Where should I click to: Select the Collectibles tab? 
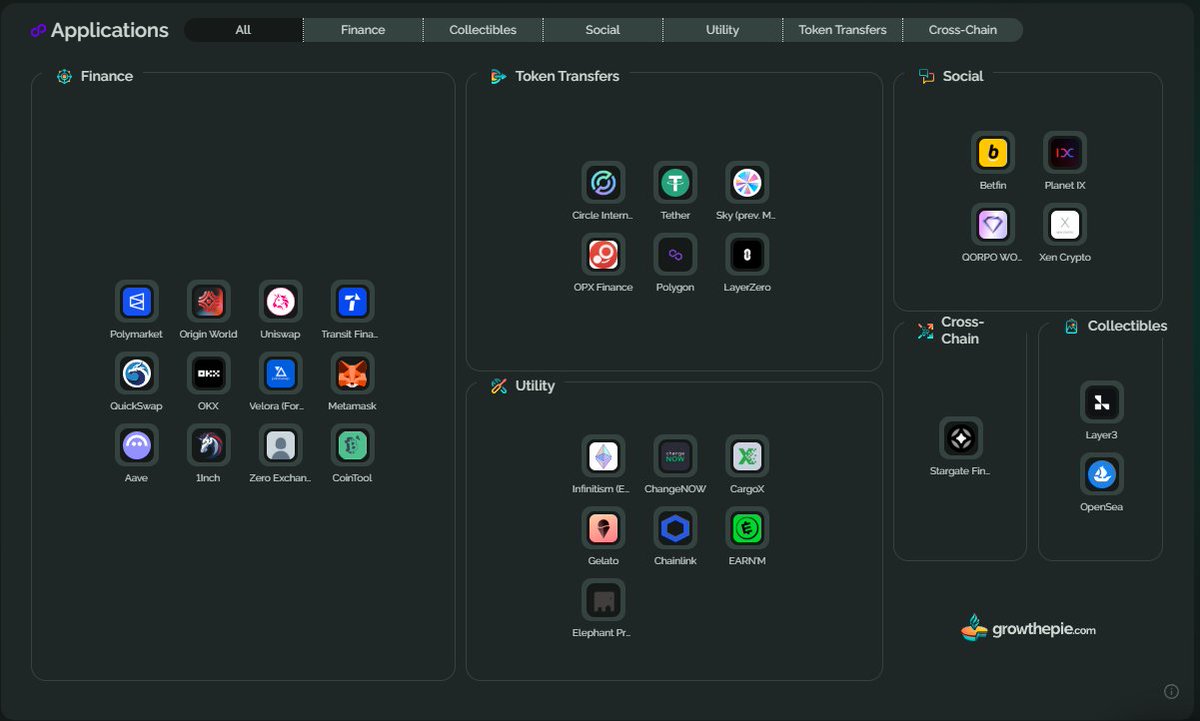tap(483, 30)
